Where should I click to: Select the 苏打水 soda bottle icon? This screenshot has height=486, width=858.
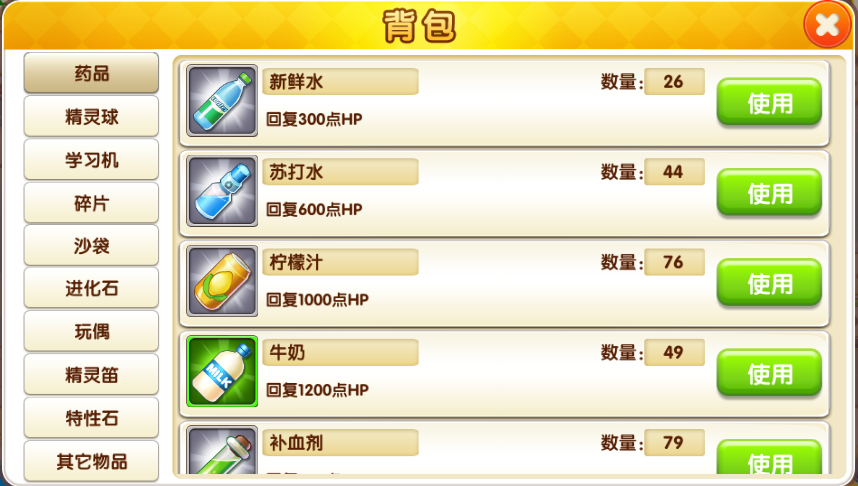(x=222, y=191)
